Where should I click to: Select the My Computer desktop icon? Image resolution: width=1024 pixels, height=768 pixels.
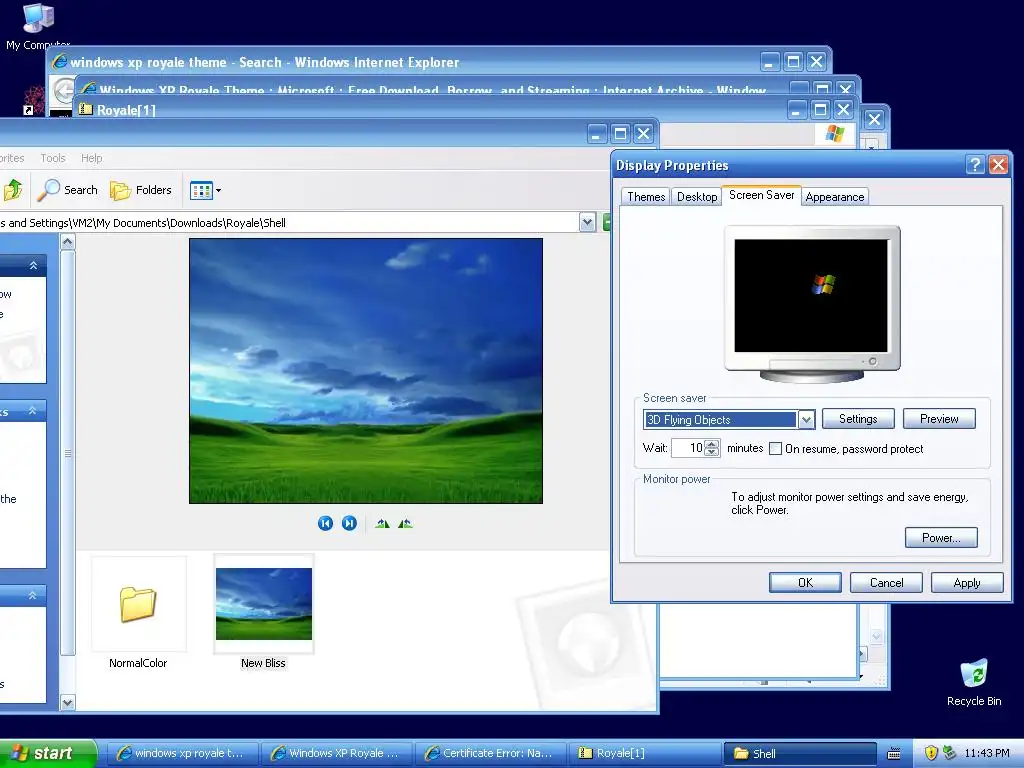37,27
